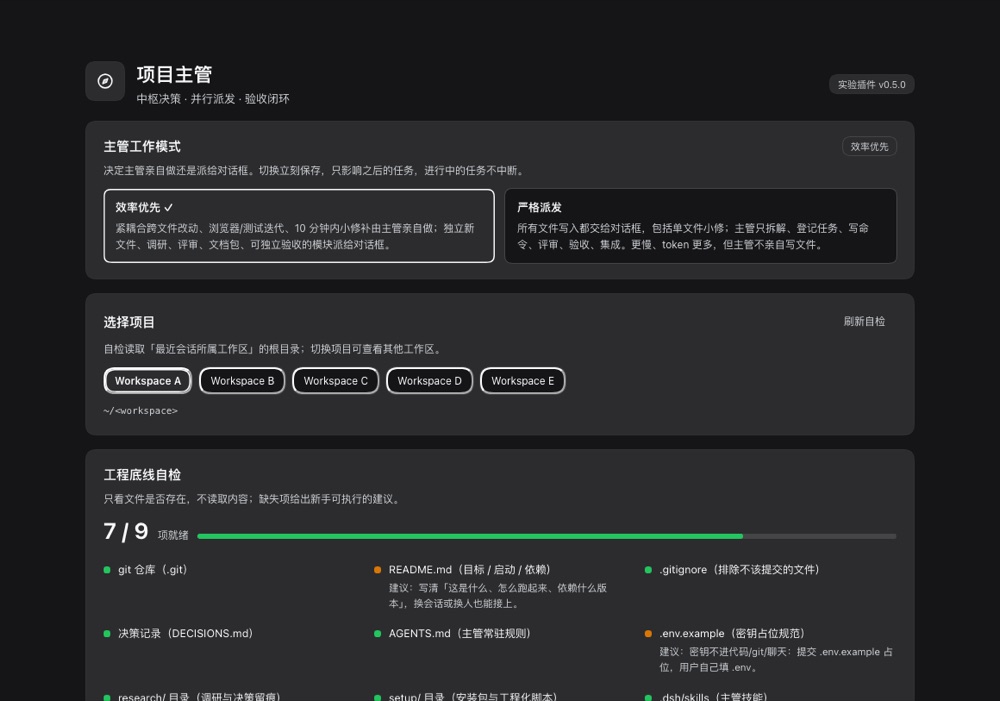Image resolution: width=1000 pixels, height=701 pixels.
Task: Select the 严格派发 work mode card
Action: click(700, 226)
